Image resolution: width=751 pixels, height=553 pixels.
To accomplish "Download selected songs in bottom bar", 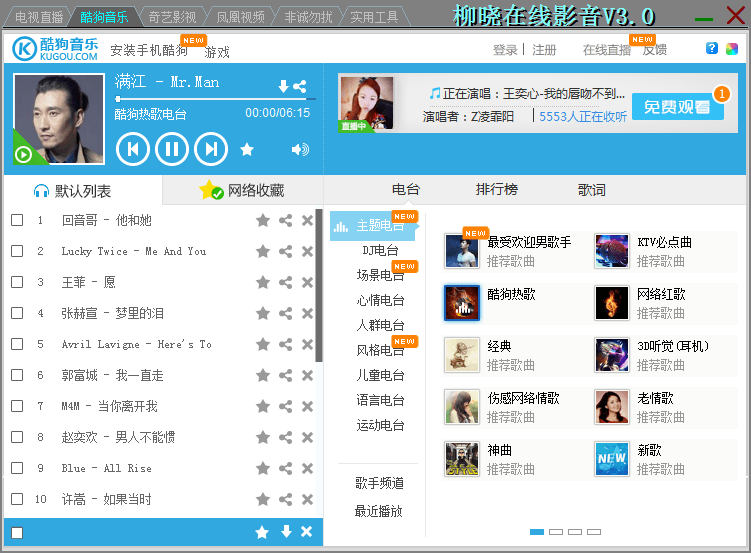I will (286, 531).
